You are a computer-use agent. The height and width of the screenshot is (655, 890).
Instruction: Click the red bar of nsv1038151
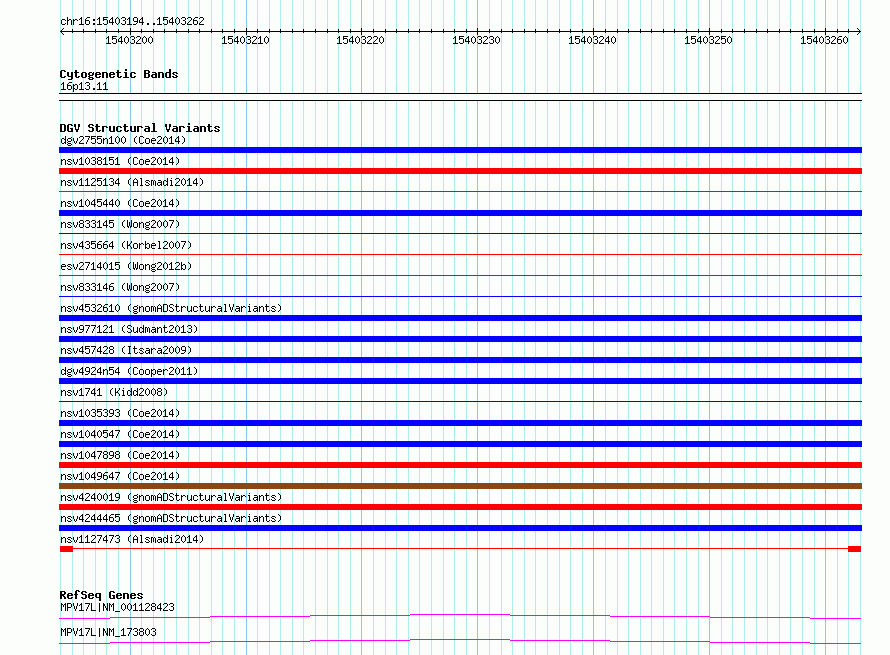pos(460,171)
